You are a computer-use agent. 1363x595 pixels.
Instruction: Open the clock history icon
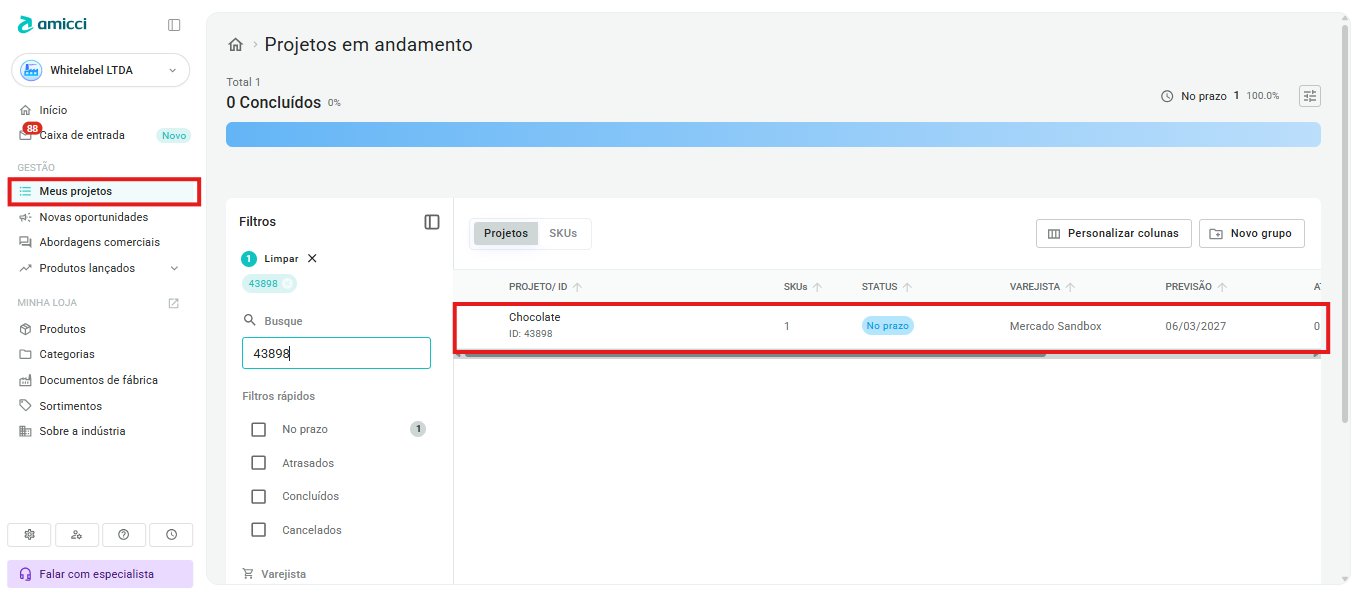pyautogui.click(x=171, y=535)
